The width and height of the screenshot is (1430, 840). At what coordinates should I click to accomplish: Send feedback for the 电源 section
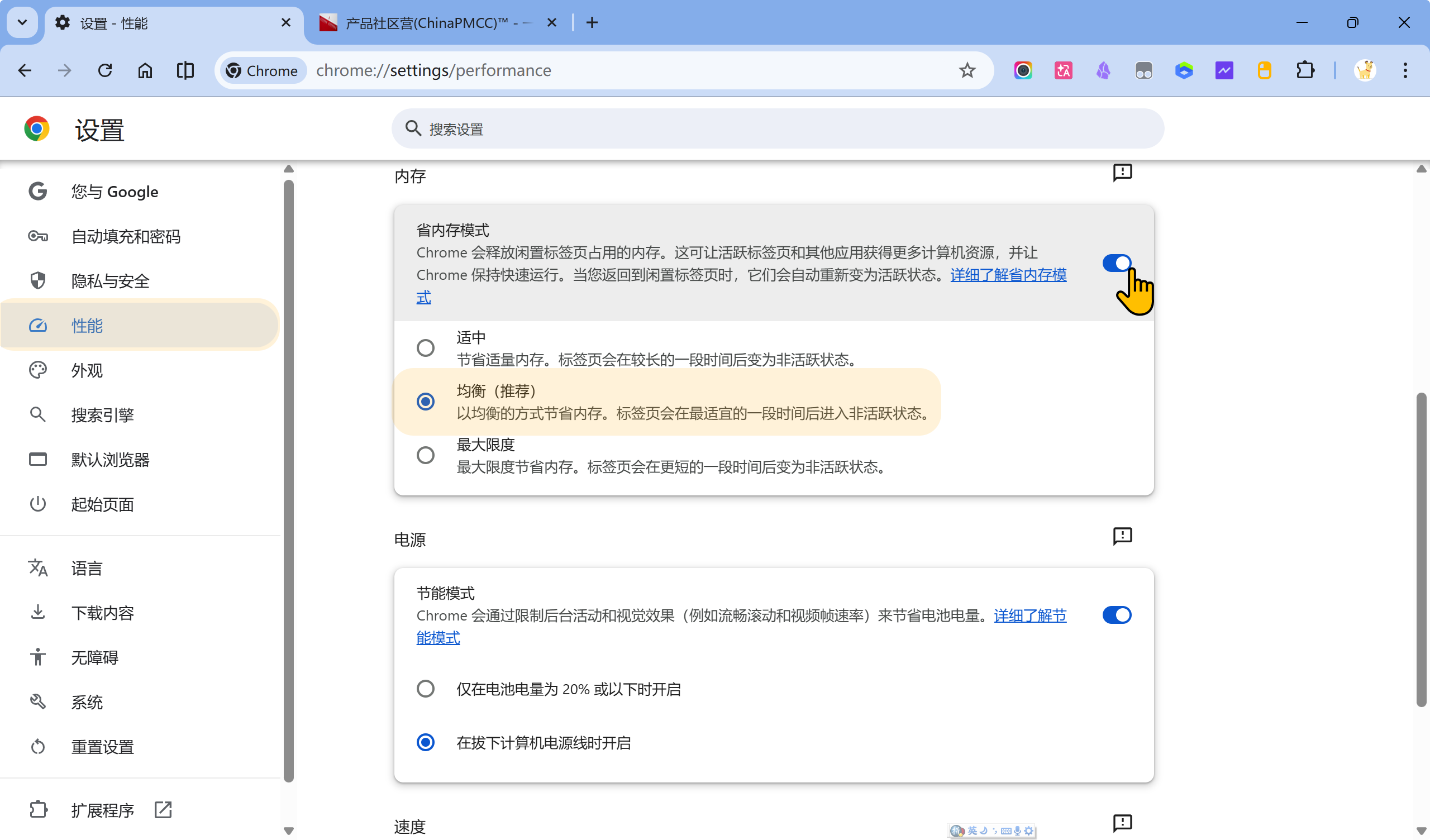click(x=1122, y=536)
